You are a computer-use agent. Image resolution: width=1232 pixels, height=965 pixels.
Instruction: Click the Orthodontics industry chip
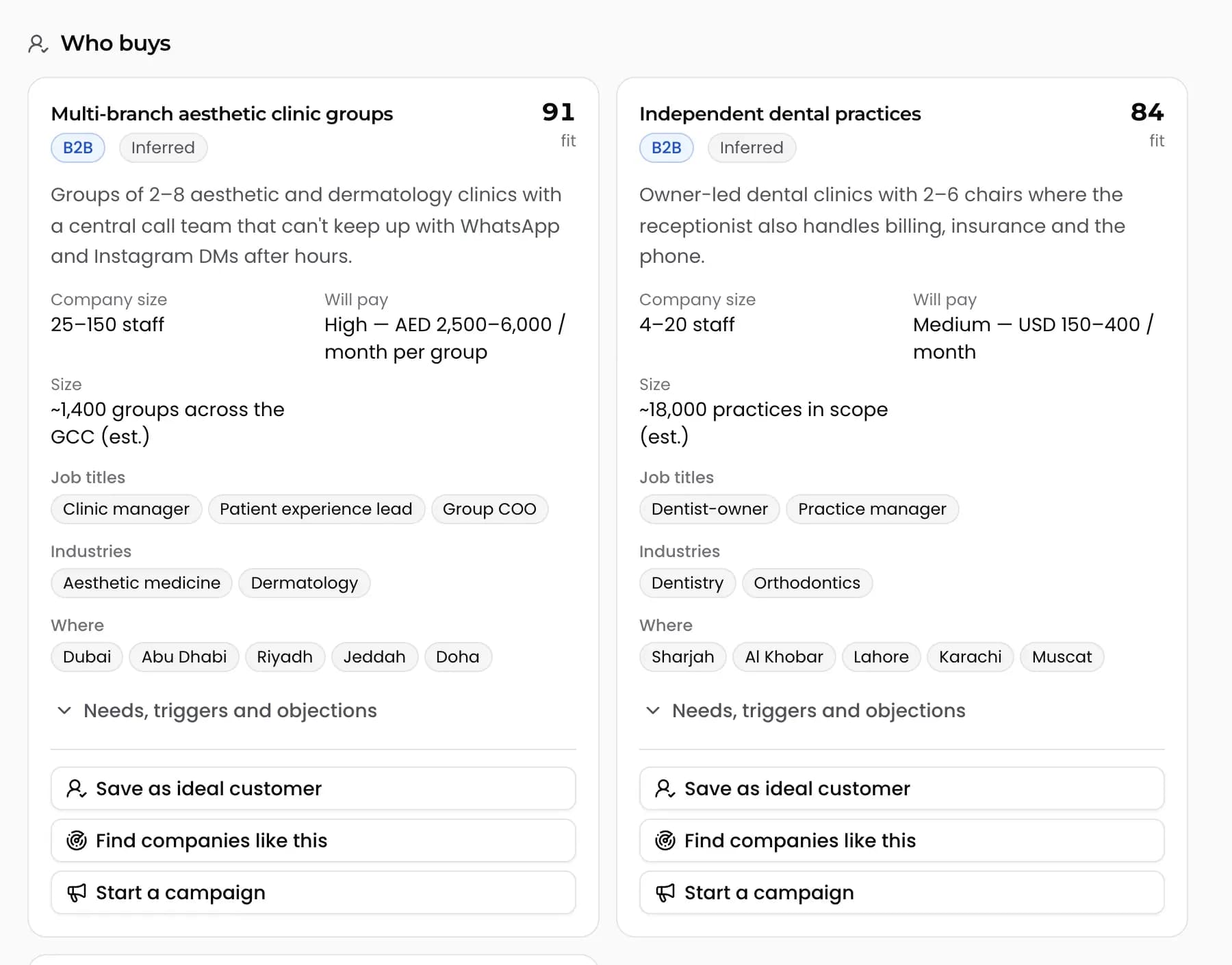(807, 583)
